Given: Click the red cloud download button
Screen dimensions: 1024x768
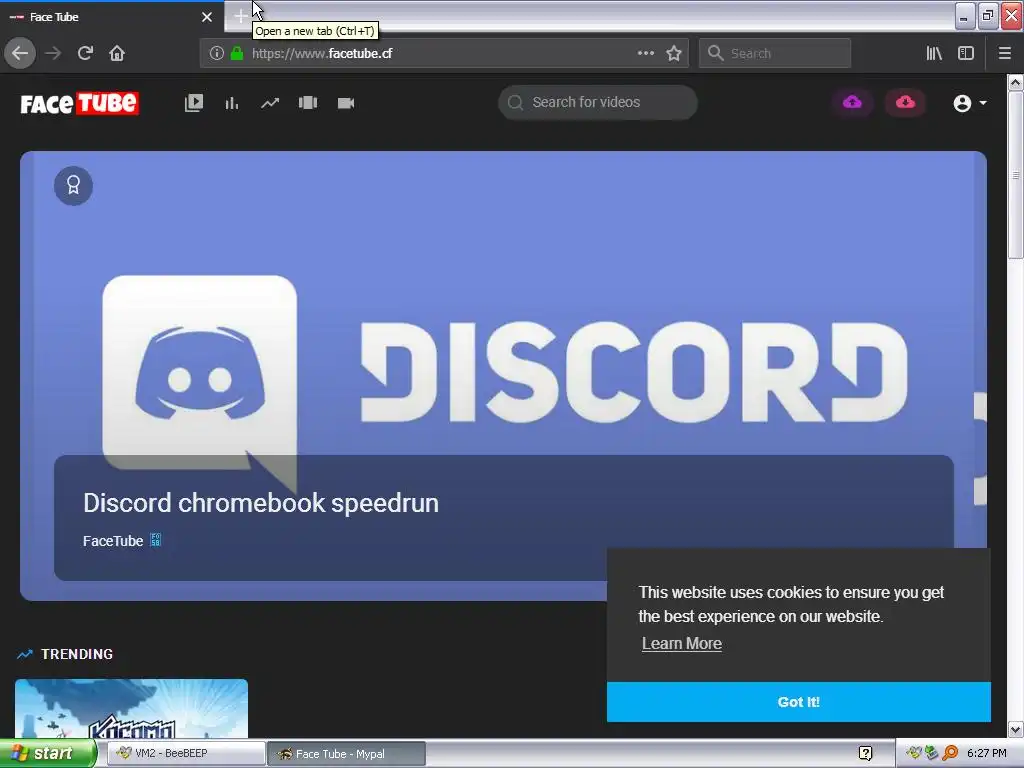Looking at the screenshot, I should [x=905, y=103].
